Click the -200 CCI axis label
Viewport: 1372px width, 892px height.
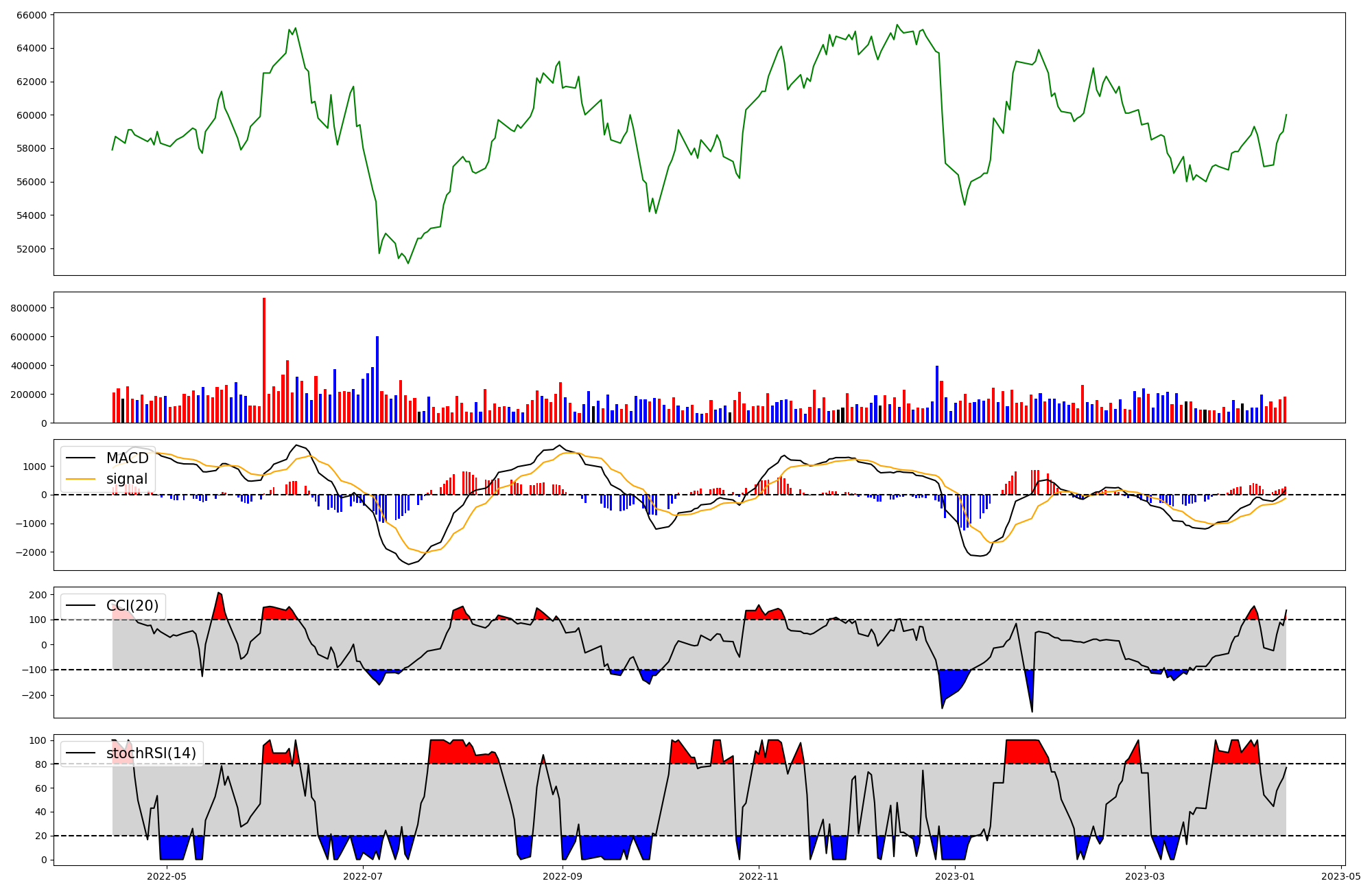coord(34,695)
